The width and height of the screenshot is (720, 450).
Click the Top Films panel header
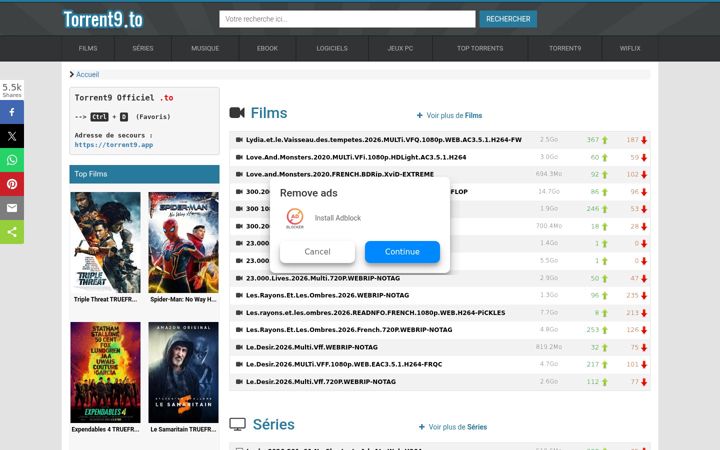144,174
